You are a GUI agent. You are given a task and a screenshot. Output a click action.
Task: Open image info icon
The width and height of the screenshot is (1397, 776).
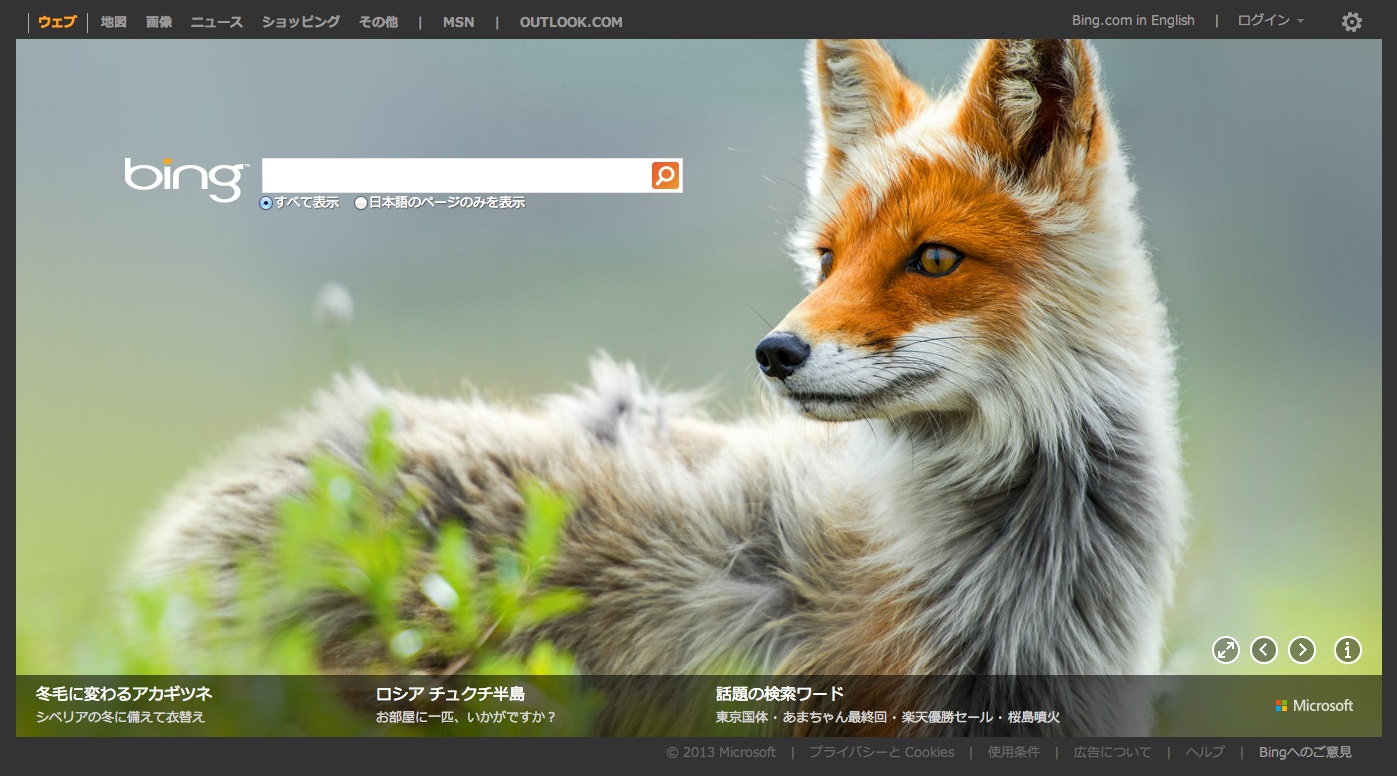coord(1347,650)
